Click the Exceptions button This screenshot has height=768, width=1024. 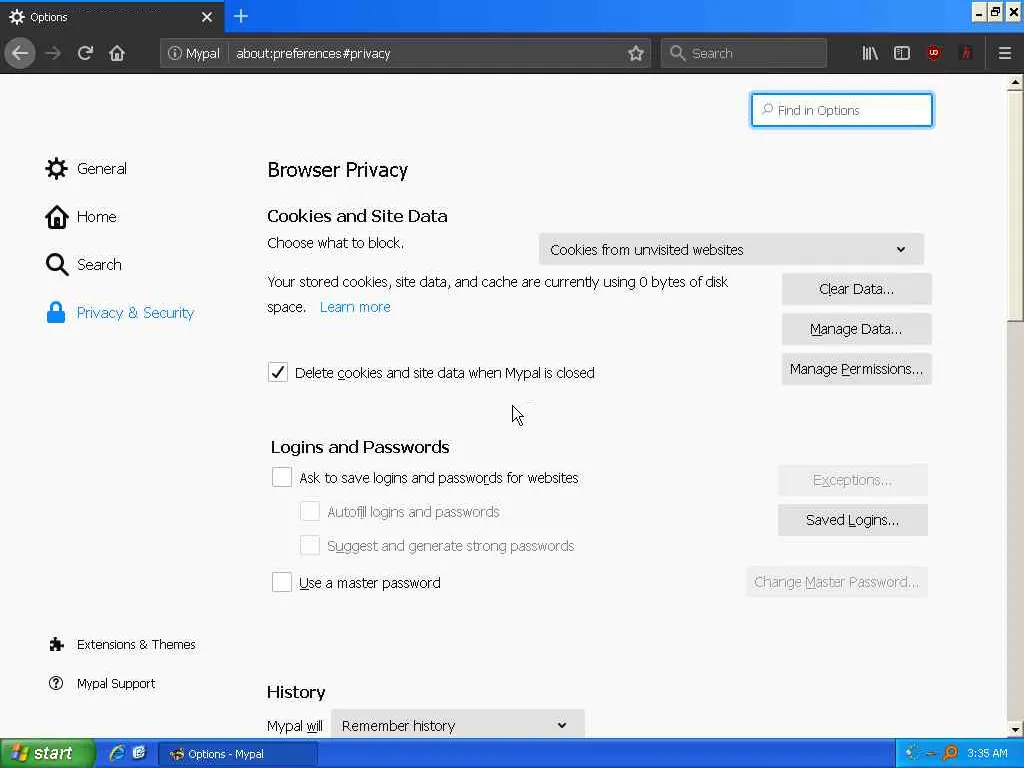[x=852, y=480]
